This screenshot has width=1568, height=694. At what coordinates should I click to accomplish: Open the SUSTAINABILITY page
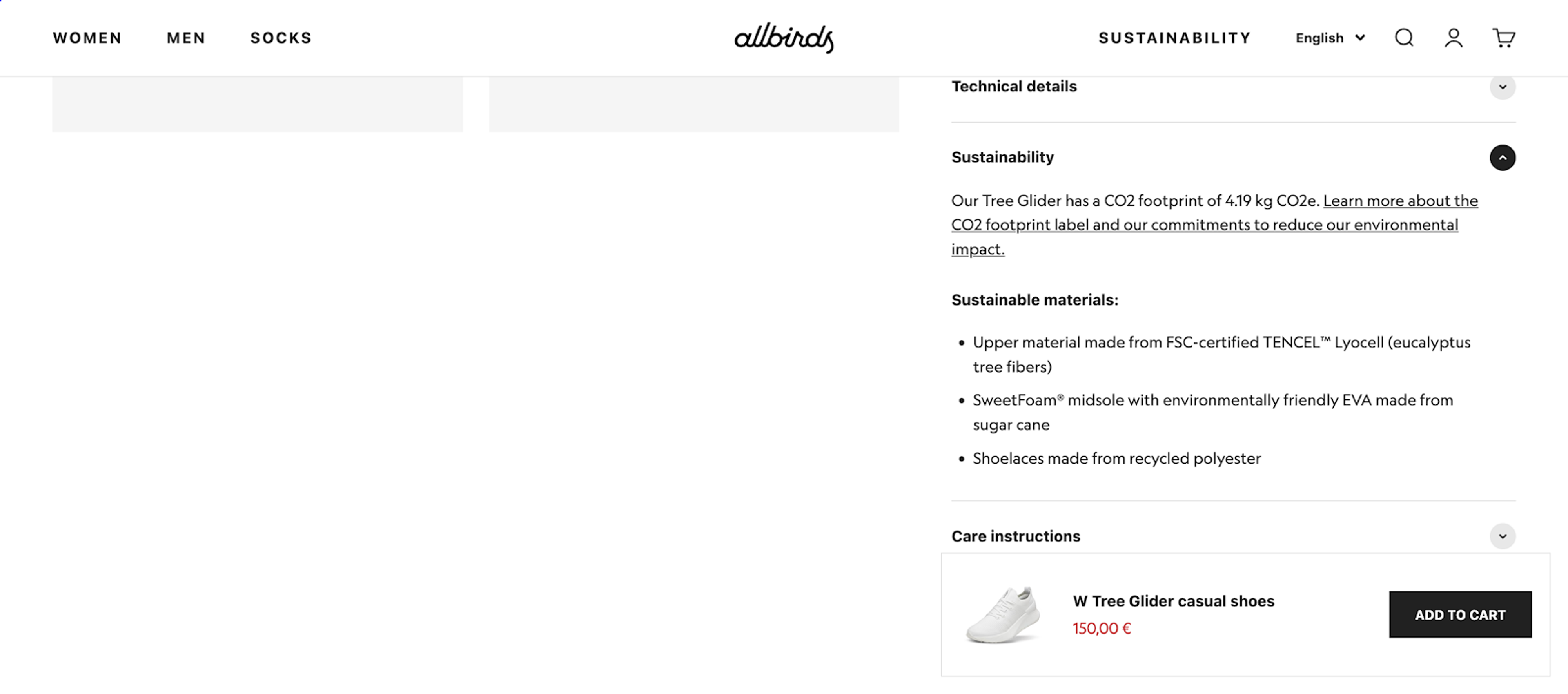pos(1174,38)
